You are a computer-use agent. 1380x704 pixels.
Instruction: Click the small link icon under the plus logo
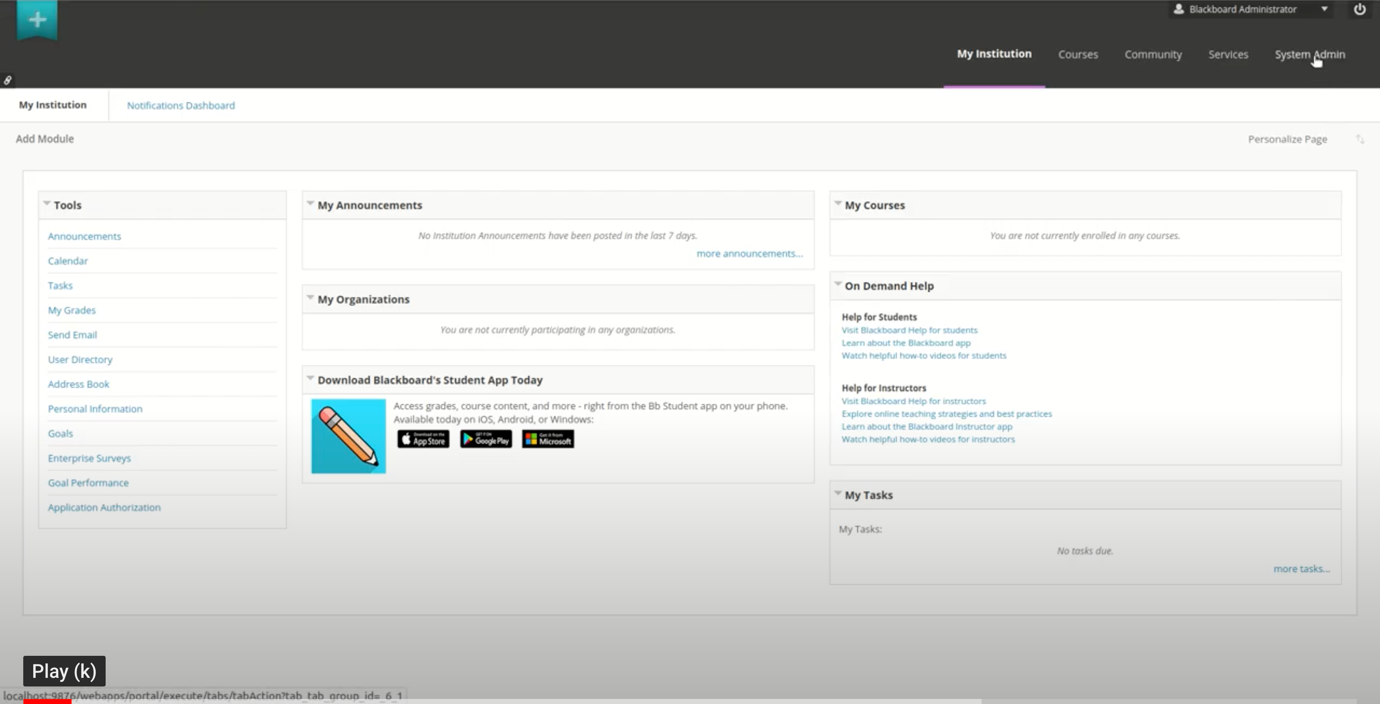[x=8, y=80]
